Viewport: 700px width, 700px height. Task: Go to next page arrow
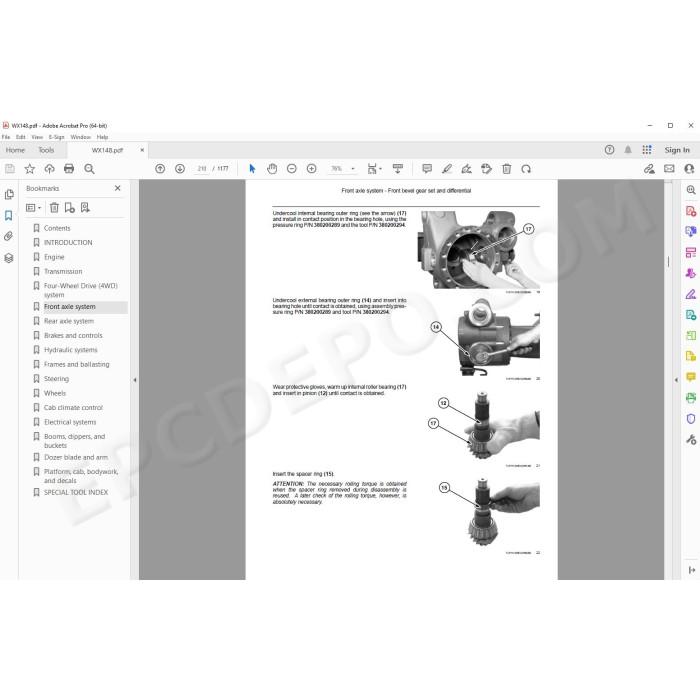180,169
